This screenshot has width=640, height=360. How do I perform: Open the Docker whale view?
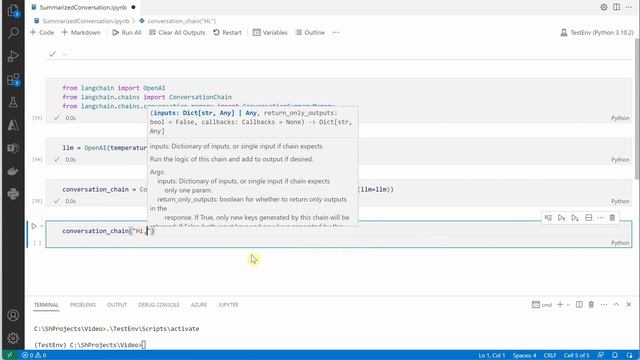[13, 171]
